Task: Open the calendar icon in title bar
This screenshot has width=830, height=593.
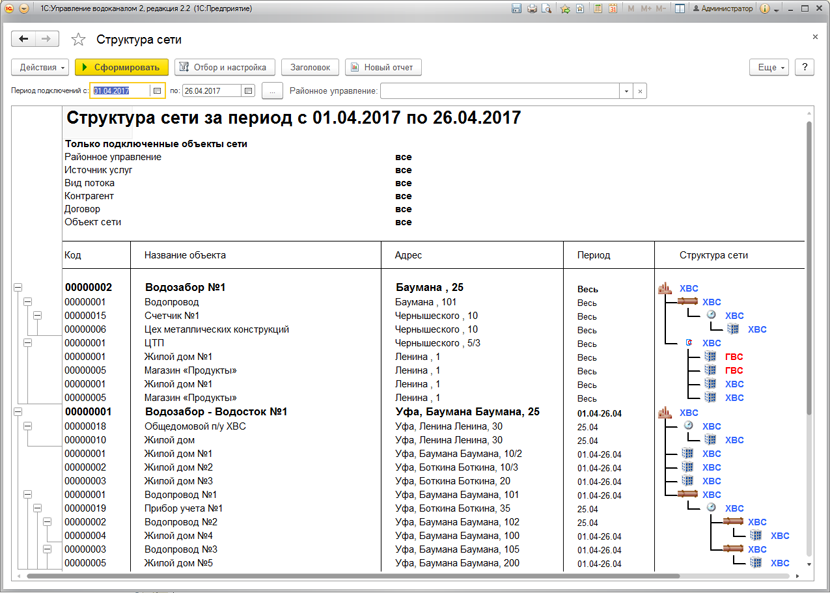Action: pyautogui.click(x=612, y=8)
